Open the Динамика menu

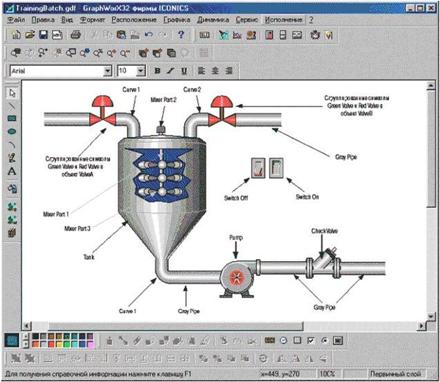click(213, 20)
